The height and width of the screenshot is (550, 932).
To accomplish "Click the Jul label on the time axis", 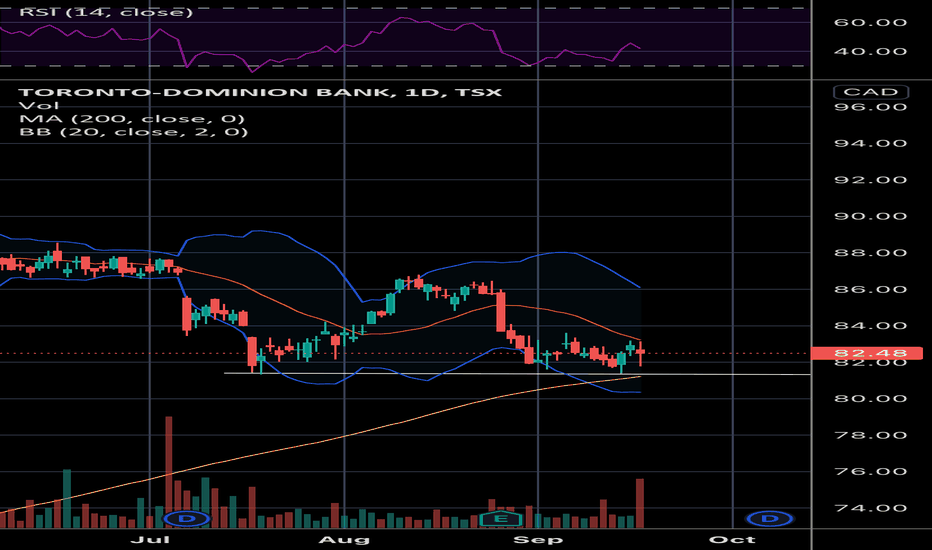I will [149, 539].
